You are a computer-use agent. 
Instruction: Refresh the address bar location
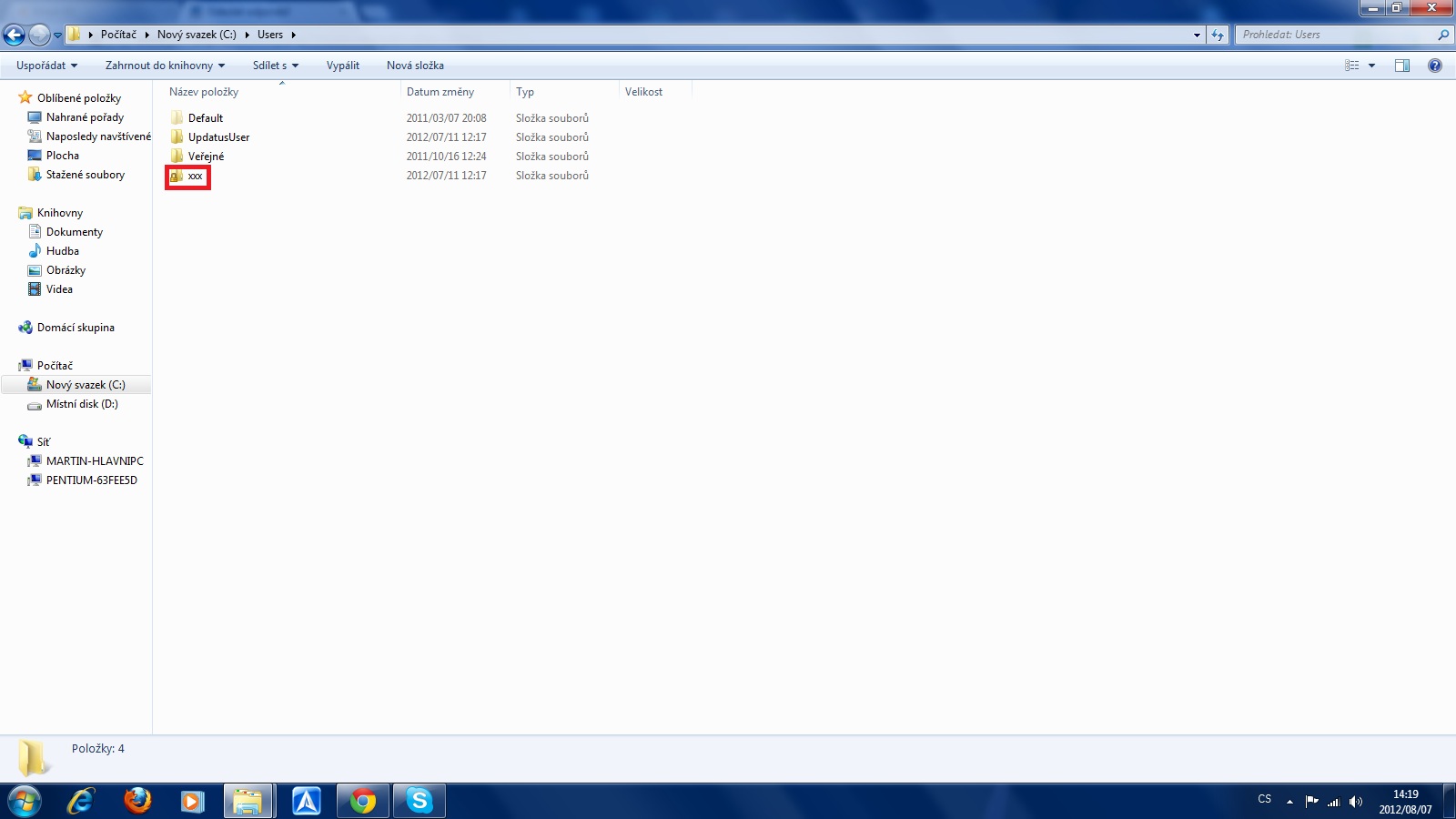[x=1218, y=35]
